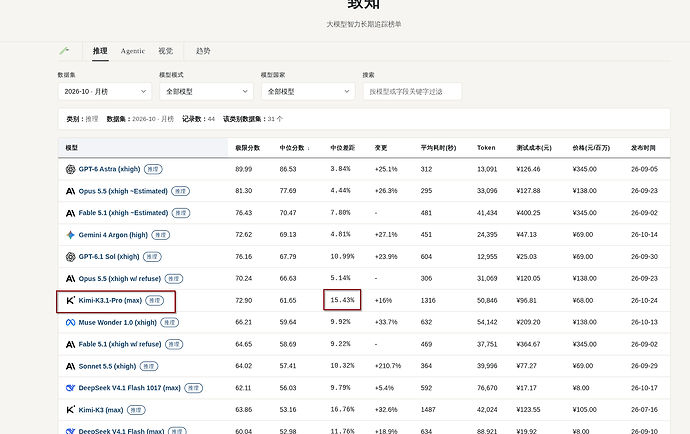690x434 pixels.
Task: Switch to the Agentic tab
Action: 133,51
